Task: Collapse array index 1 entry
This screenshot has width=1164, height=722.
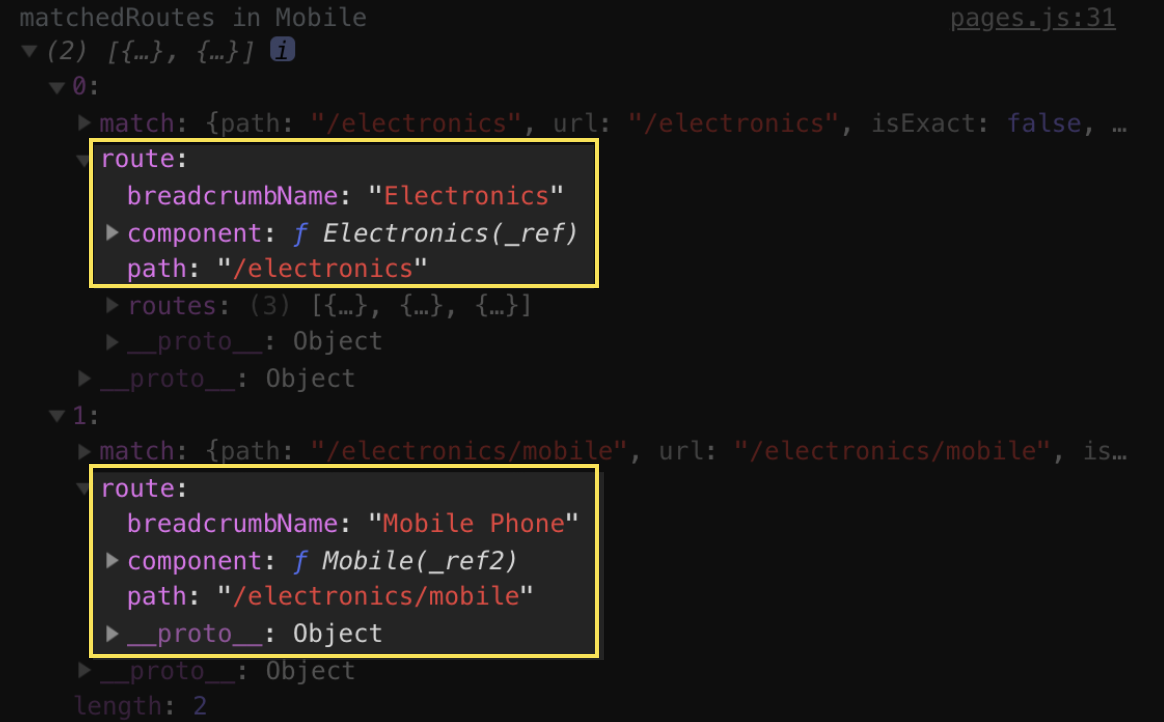Action: coord(57,416)
